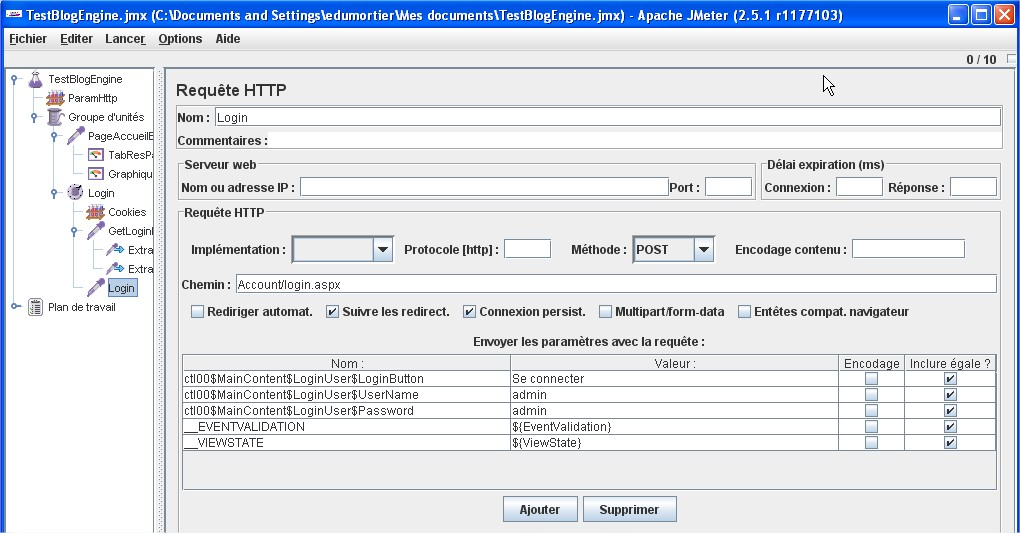The height and width of the screenshot is (533, 1020).
Task: Click the TestBlogEngine flask icon
Action: (x=35, y=79)
